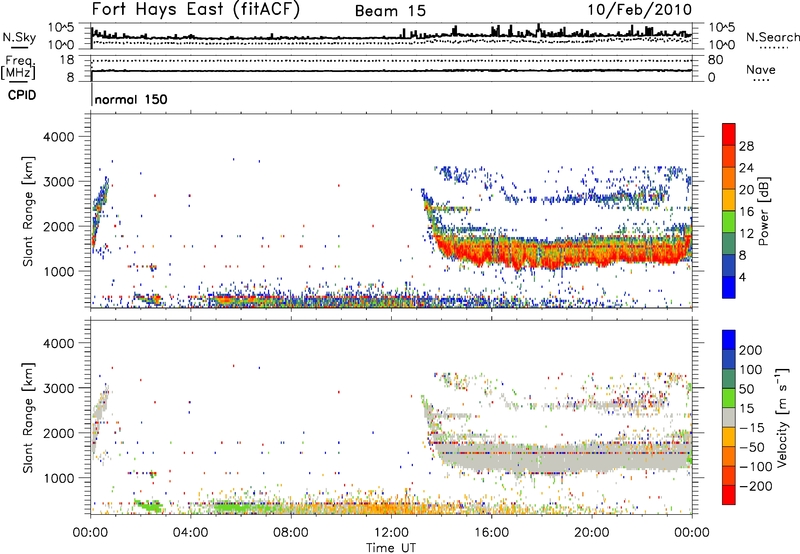The width and height of the screenshot is (800, 554).
Task: Click the date '10/Feb/2010'
Action: (x=640, y=10)
